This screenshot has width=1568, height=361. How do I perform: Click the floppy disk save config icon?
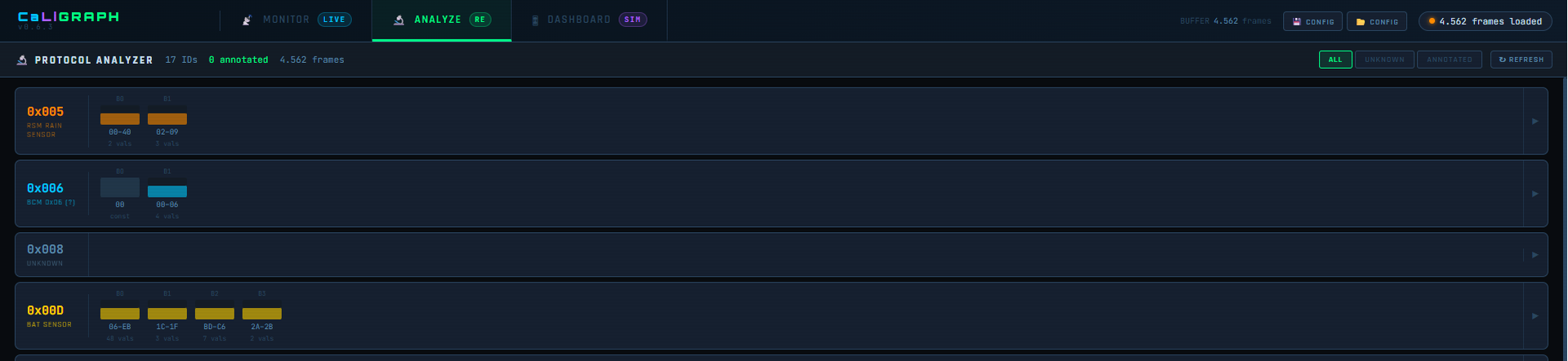click(x=1297, y=22)
